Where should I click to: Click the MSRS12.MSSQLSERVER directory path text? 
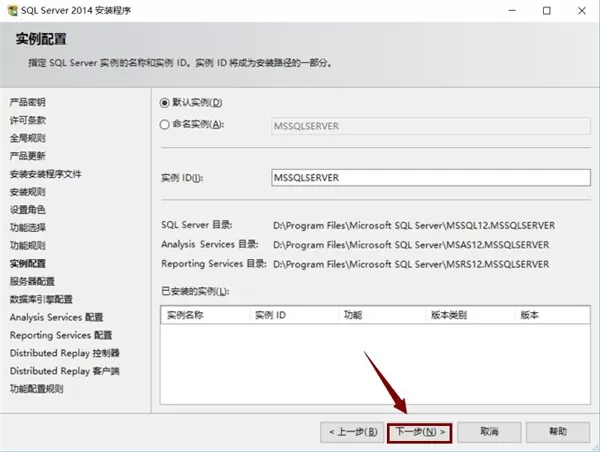pos(411,264)
